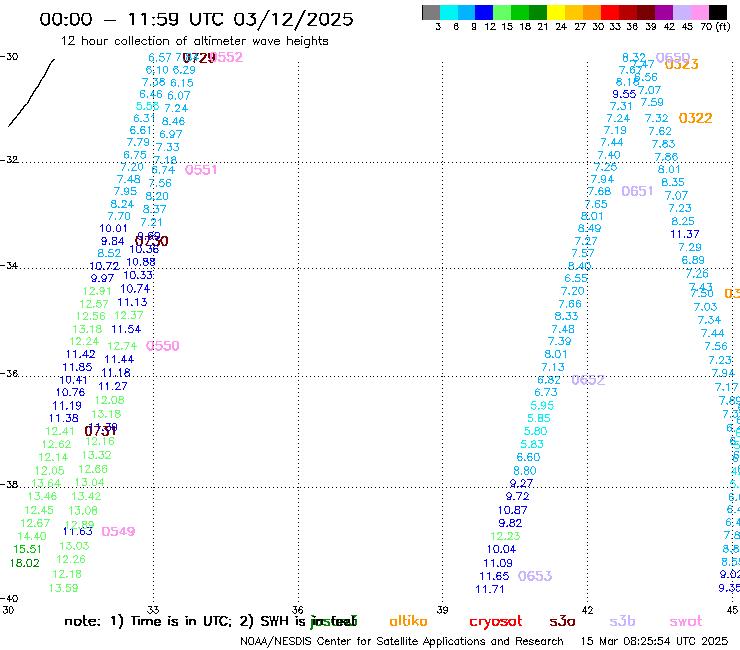Click the 14.40 wave height value
Viewport: 740px width, 650px height.
coord(32,536)
